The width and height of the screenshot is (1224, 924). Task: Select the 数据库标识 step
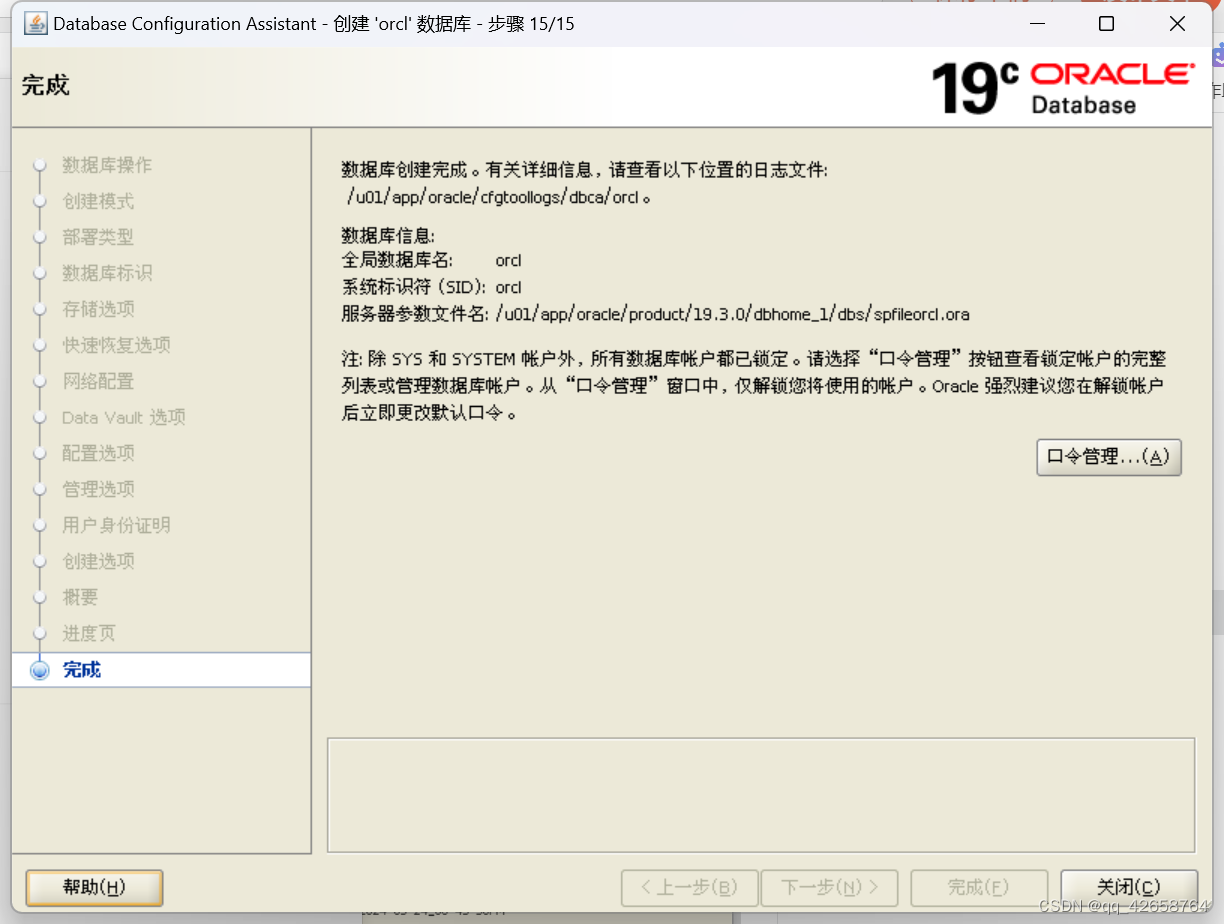point(107,273)
